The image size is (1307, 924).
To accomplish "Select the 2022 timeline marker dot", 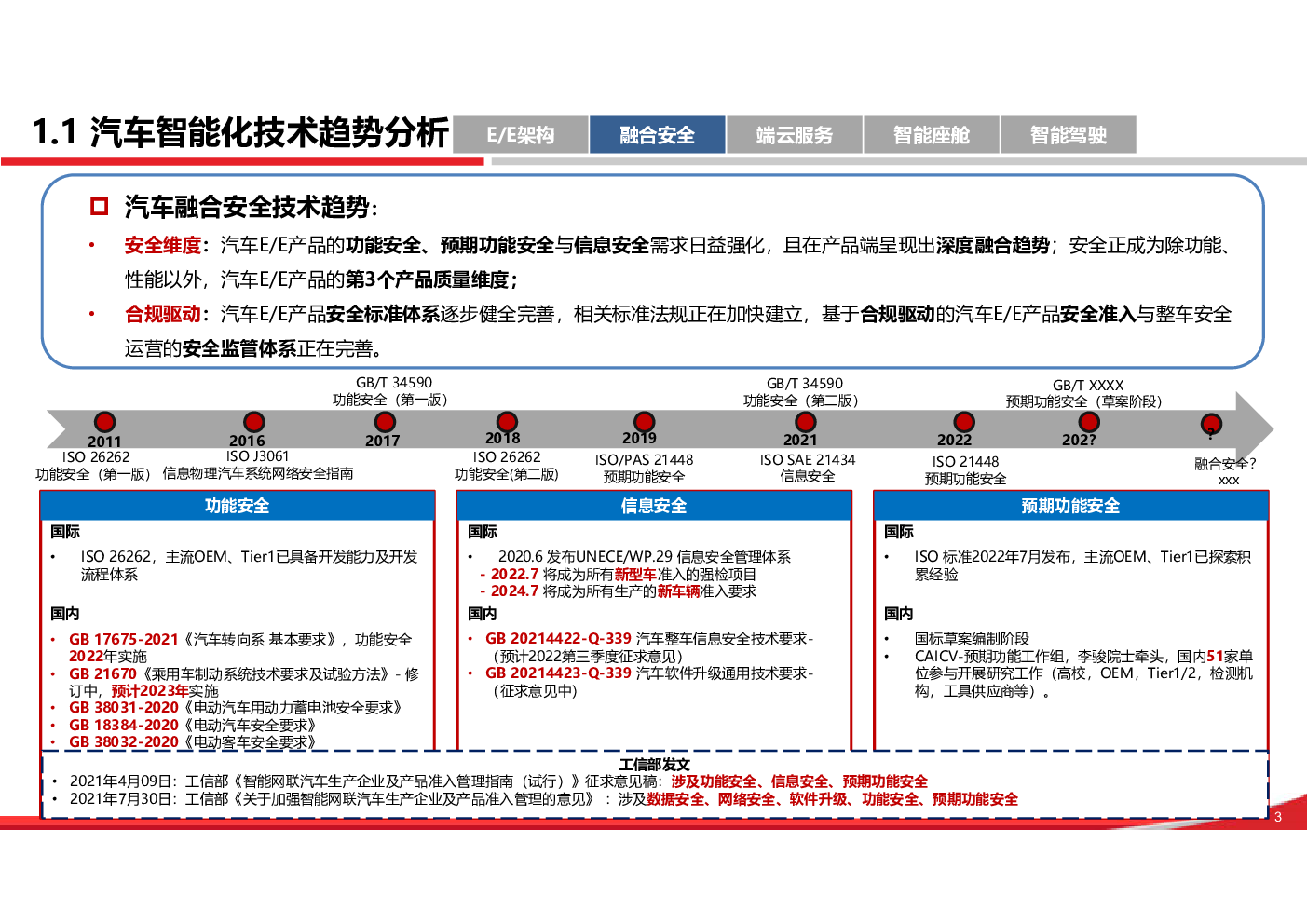I will click(964, 422).
